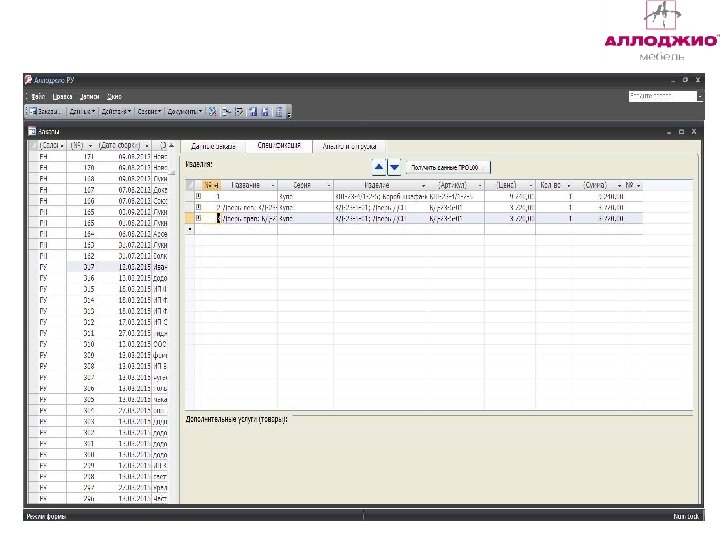Viewport: 720px width, 540px height.
Task: Open the Кол-во column header dropdown
Action: coord(569,186)
